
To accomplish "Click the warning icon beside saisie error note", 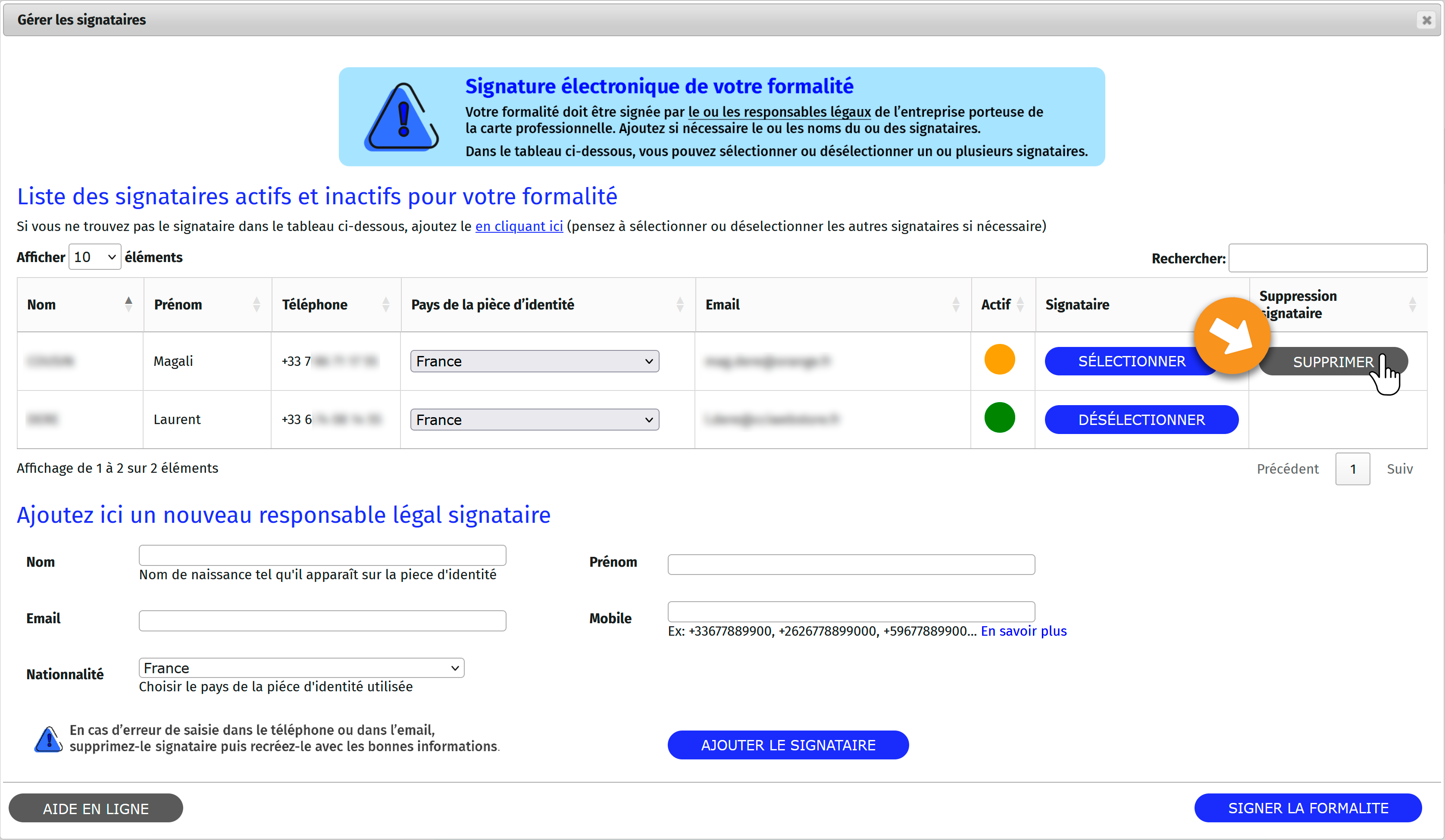I will [x=49, y=739].
